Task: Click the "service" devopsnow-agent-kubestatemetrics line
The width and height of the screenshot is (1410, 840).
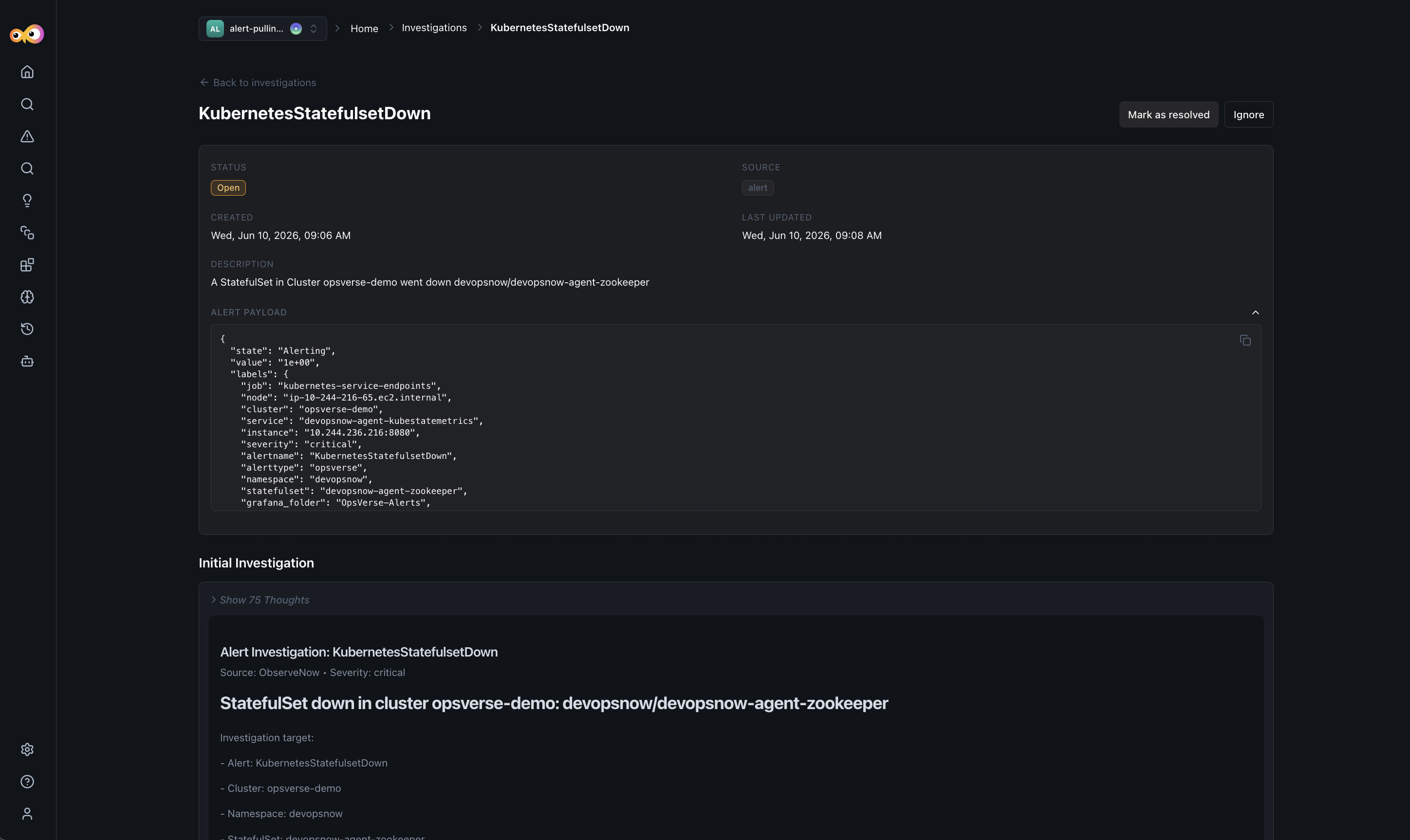Action: (362, 421)
